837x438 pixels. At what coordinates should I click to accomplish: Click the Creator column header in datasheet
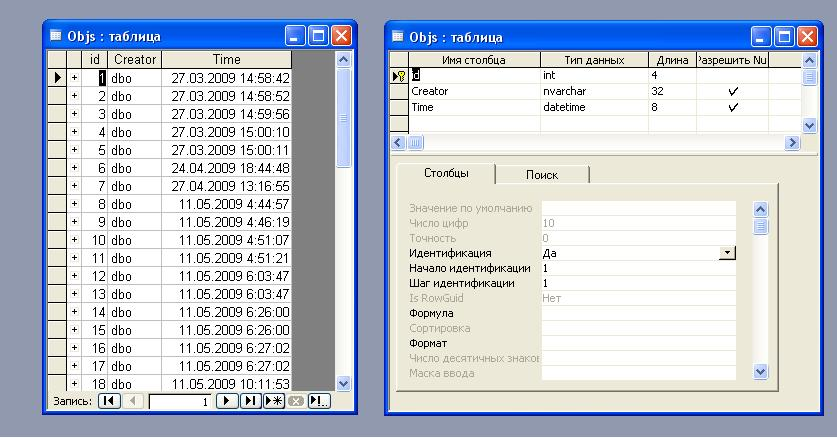pos(135,59)
